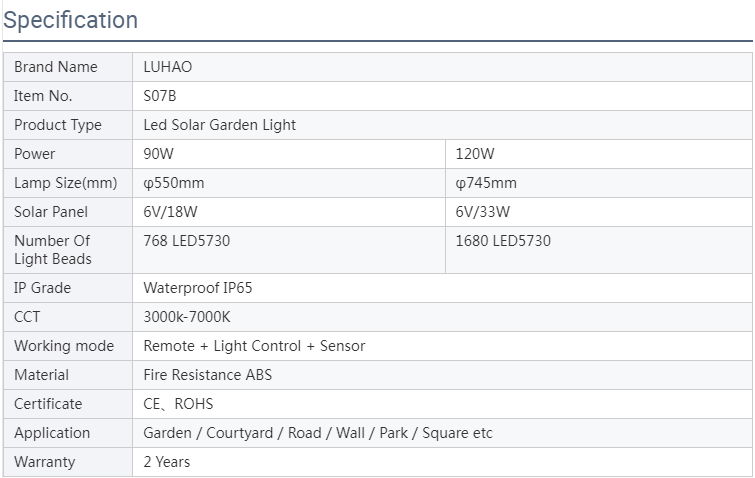Screen dimensions: 755x478
Task: Click the 120W power value
Action: 475,154
